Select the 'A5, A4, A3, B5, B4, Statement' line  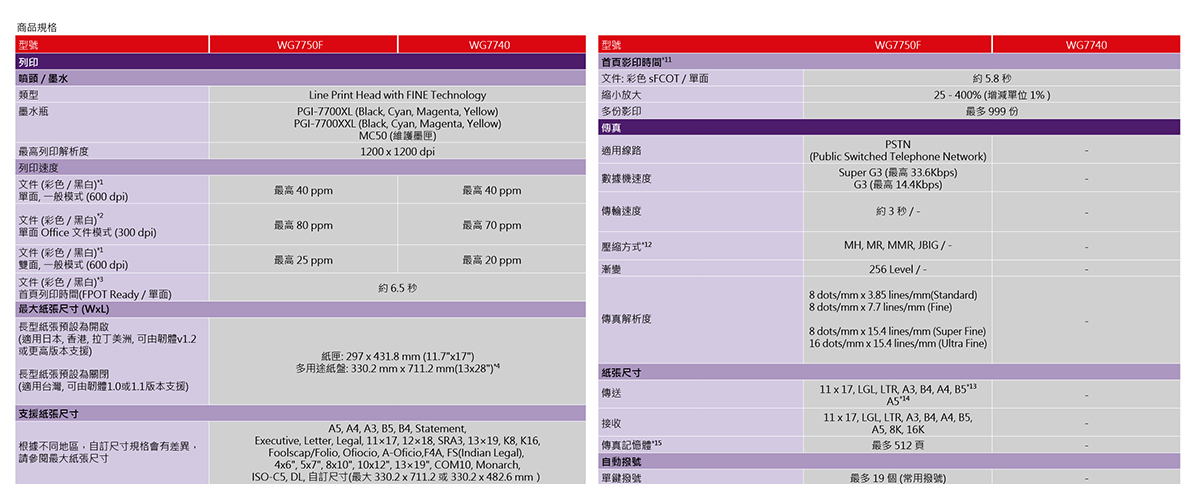click(x=397, y=428)
